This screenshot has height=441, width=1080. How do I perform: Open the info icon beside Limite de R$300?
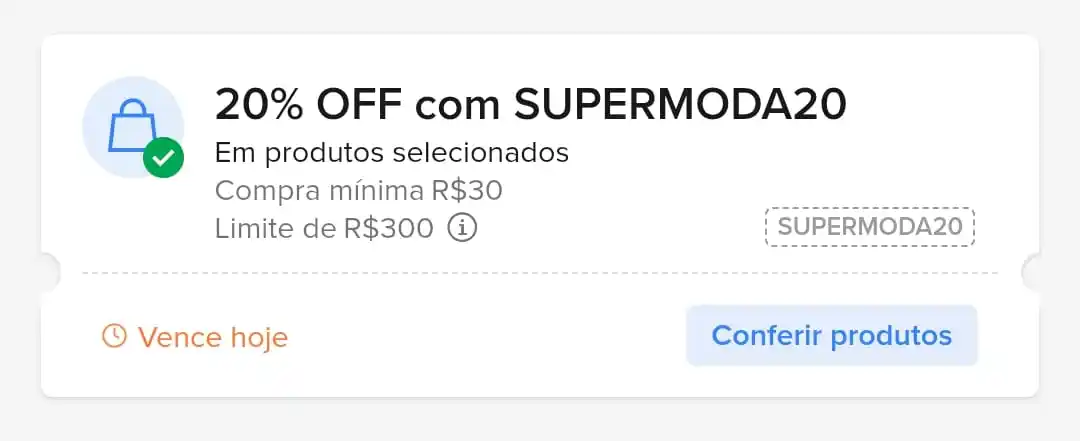[x=463, y=228]
